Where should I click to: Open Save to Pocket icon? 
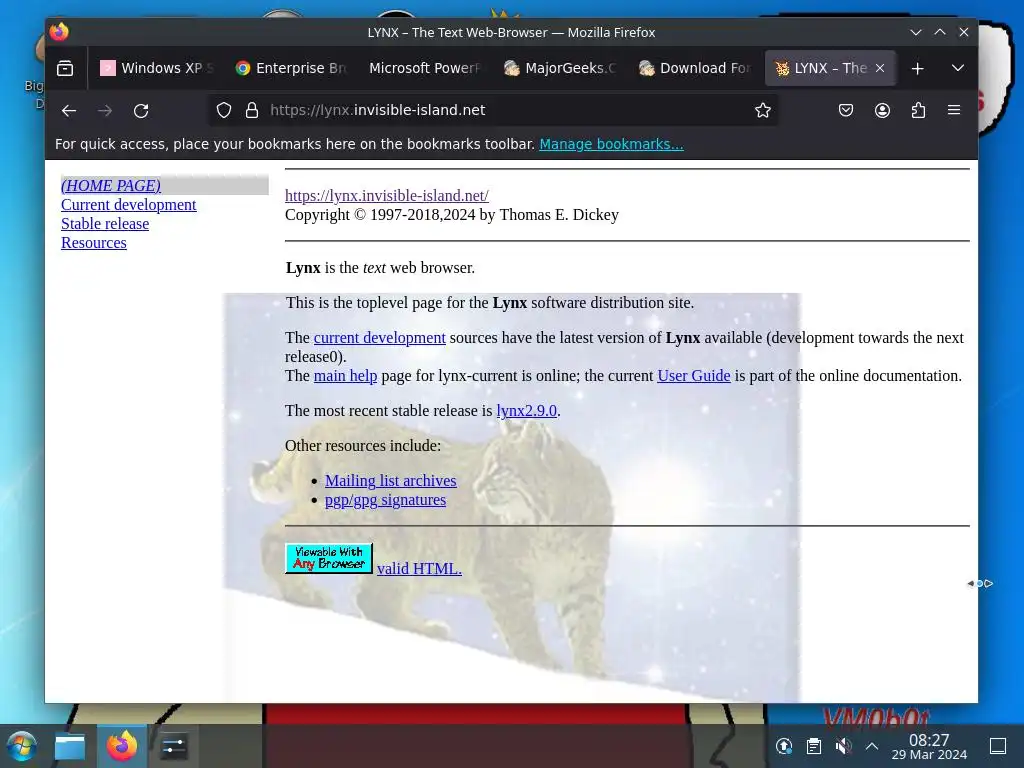point(846,110)
